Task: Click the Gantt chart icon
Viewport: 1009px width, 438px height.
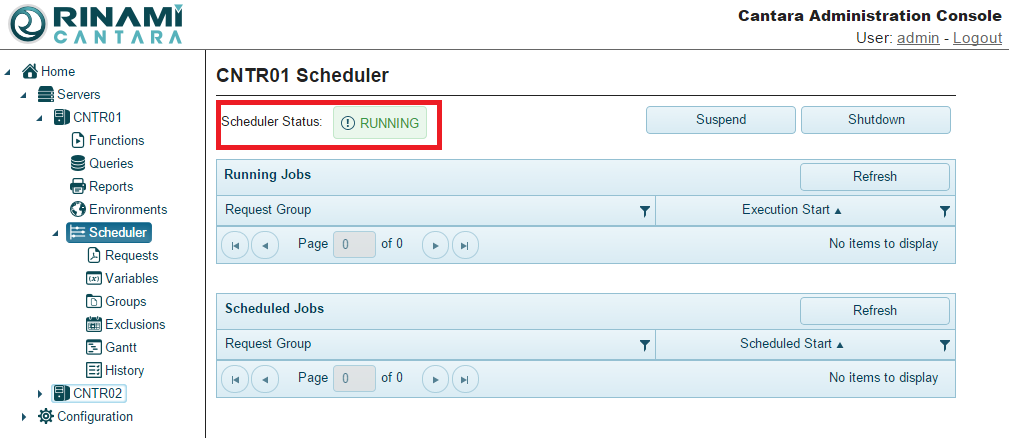Action: coord(94,348)
